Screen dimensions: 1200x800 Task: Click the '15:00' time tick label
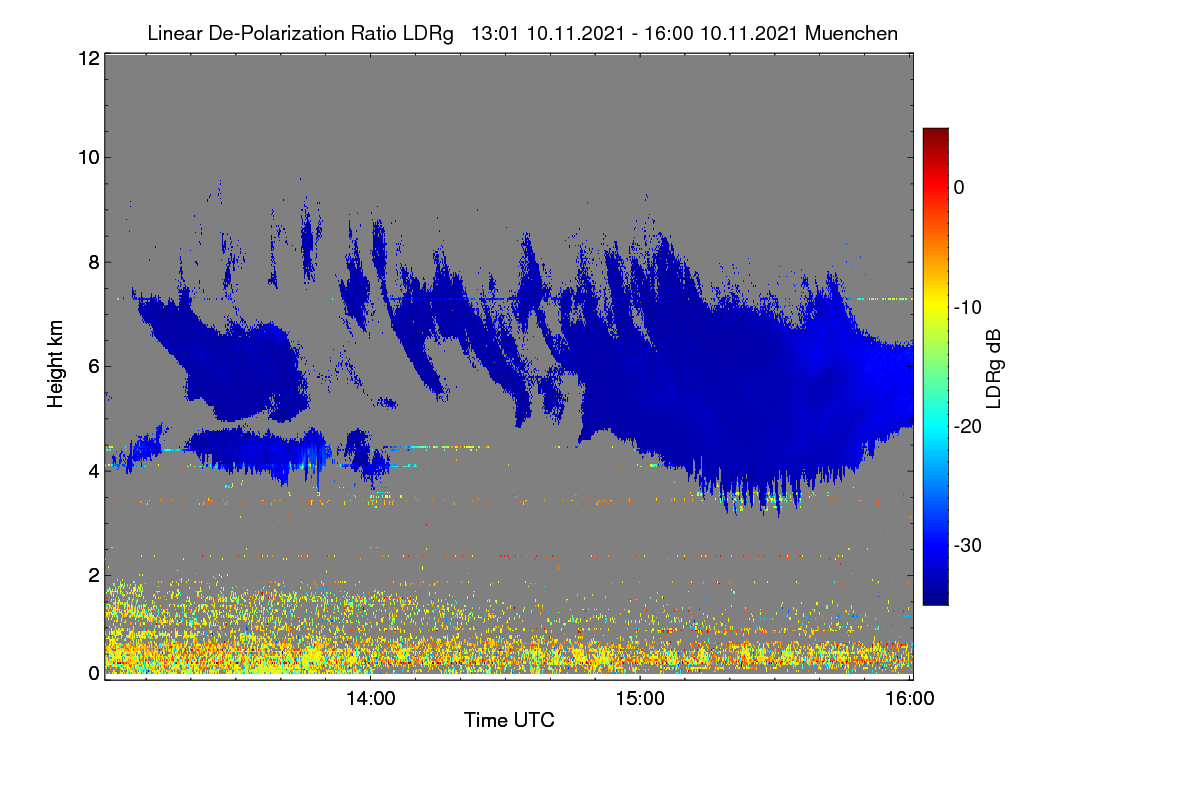pos(640,699)
